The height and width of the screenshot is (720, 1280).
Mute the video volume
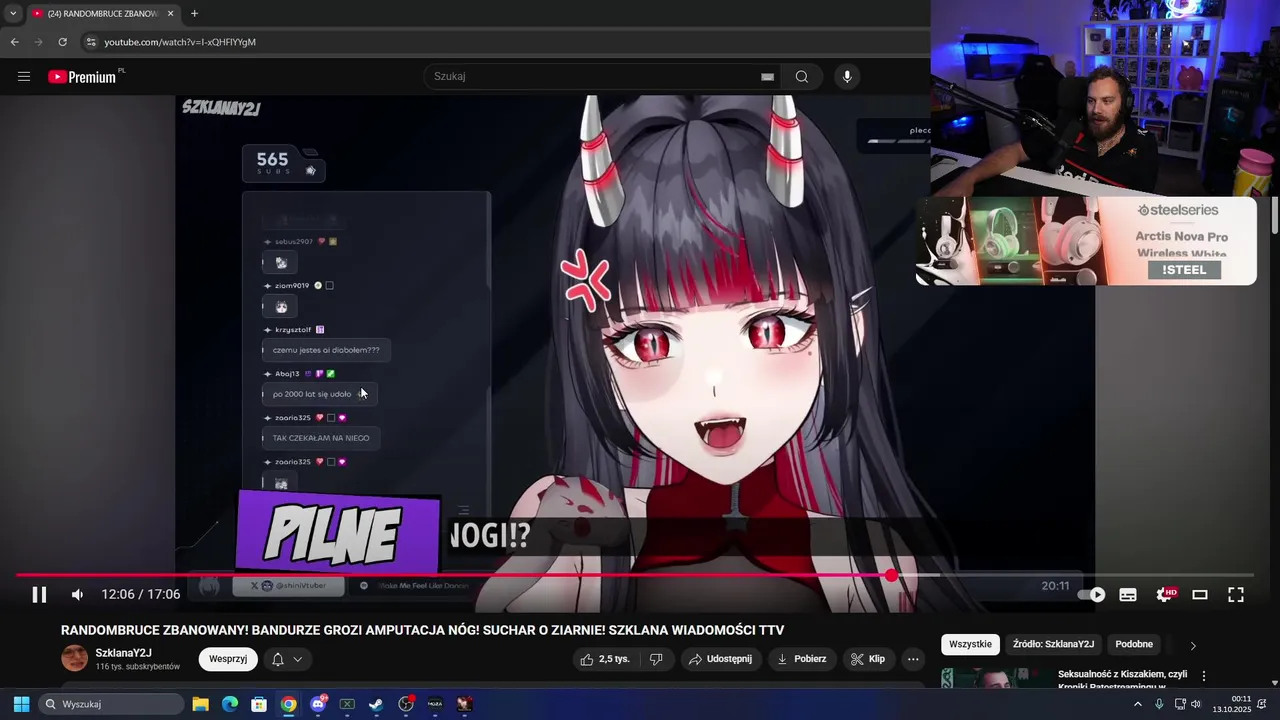[x=78, y=595]
